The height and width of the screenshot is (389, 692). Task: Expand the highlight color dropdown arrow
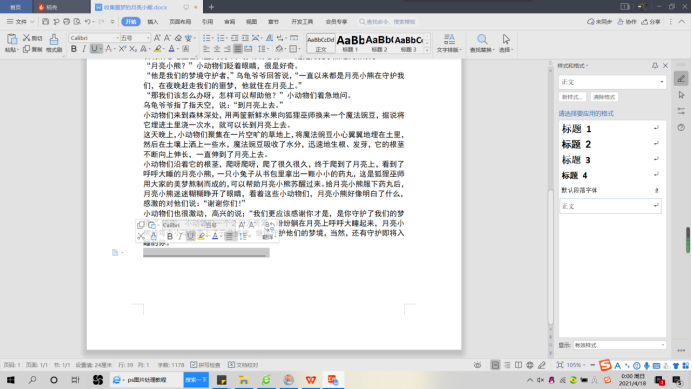click(x=164, y=49)
